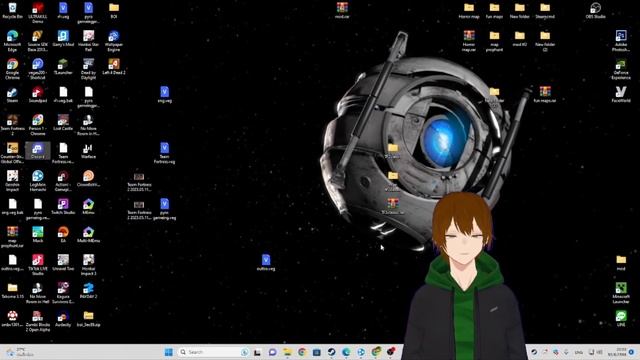Open the mod.rar archive at top center
640x360 pixels.
342,11
